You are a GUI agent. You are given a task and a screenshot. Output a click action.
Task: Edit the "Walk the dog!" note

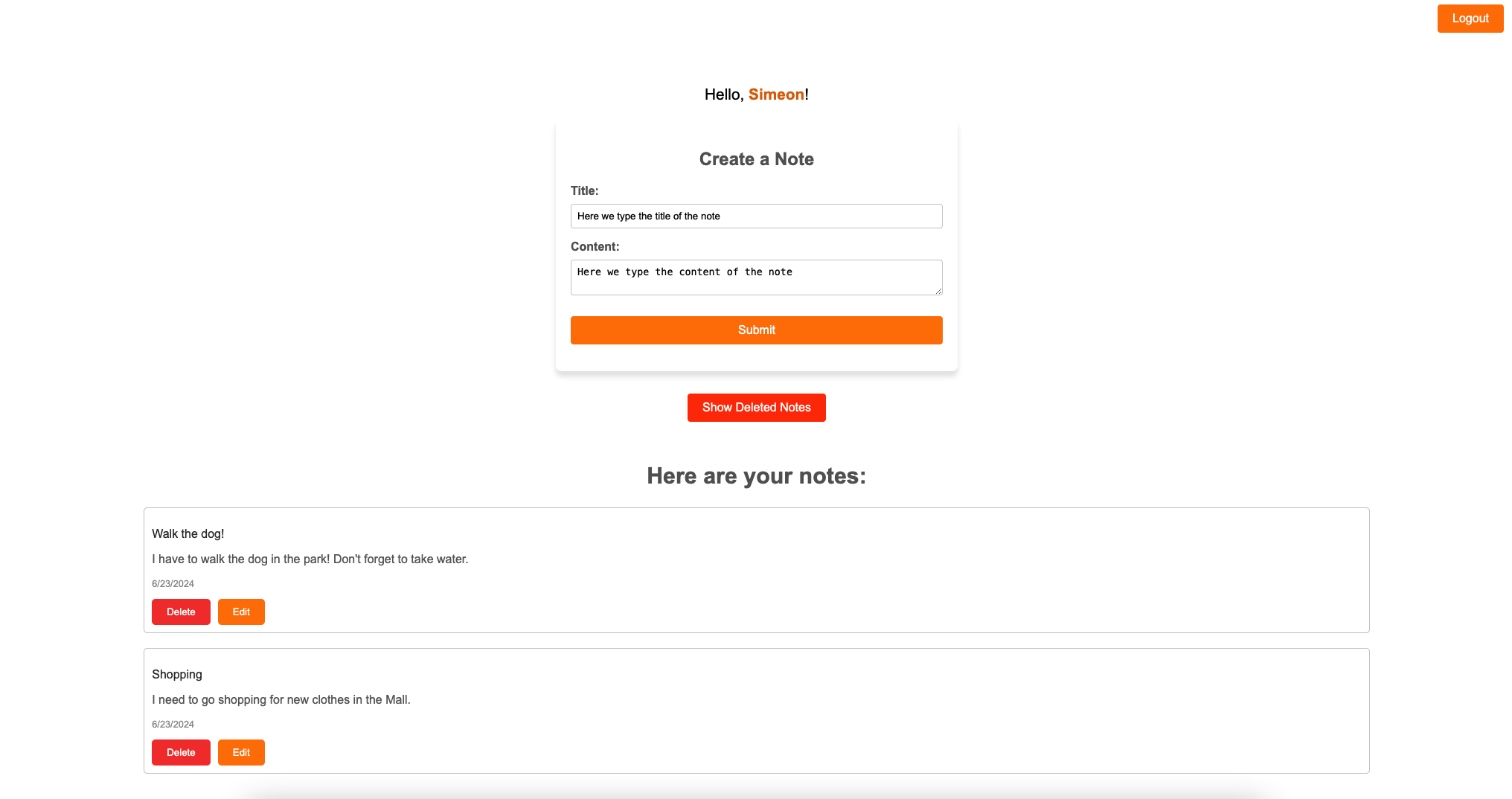pos(241,612)
